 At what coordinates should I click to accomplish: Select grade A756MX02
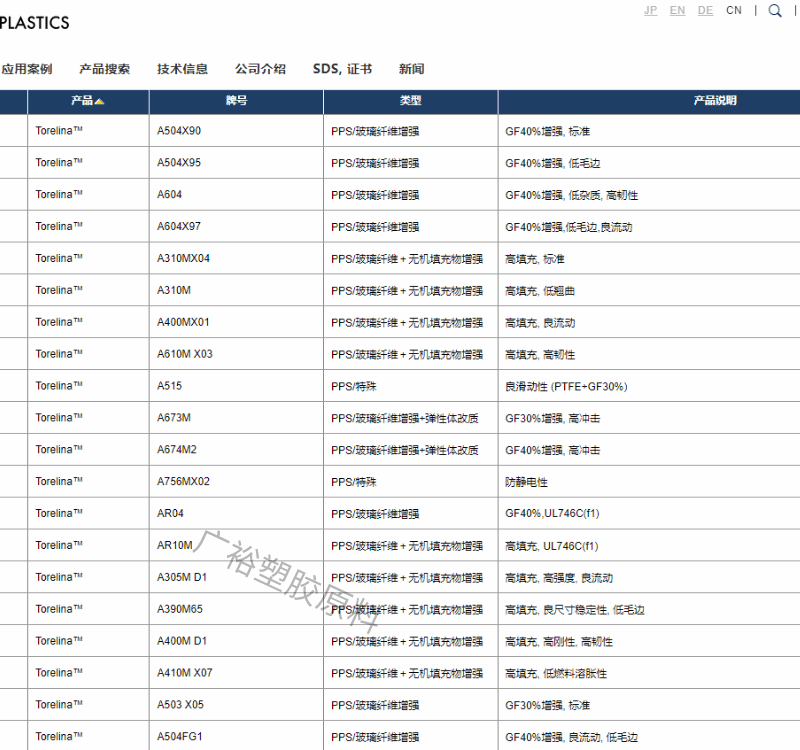[183, 481]
